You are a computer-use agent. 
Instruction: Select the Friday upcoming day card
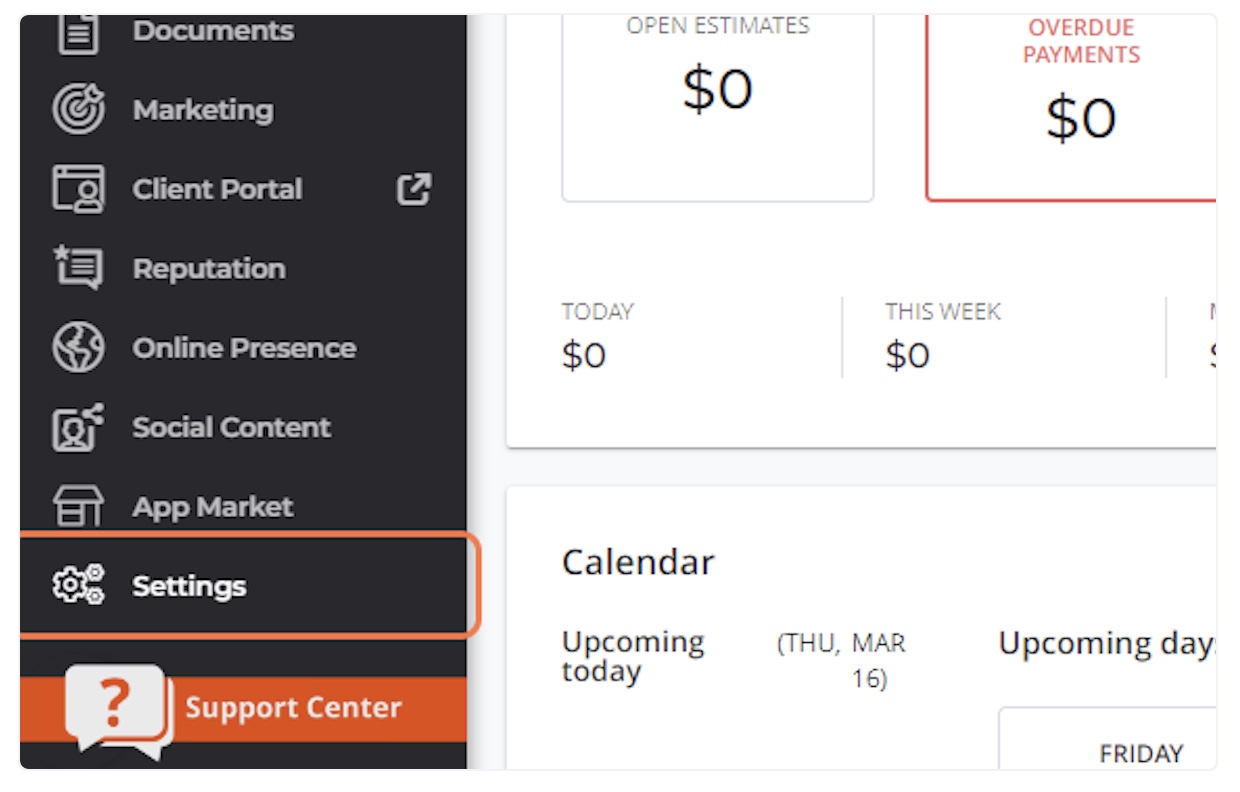(1108, 739)
